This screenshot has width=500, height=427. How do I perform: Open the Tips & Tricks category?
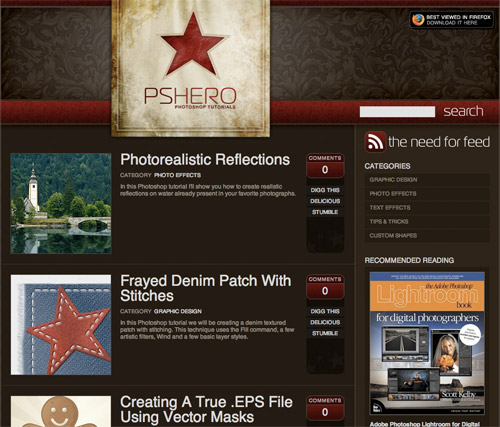tap(427, 222)
